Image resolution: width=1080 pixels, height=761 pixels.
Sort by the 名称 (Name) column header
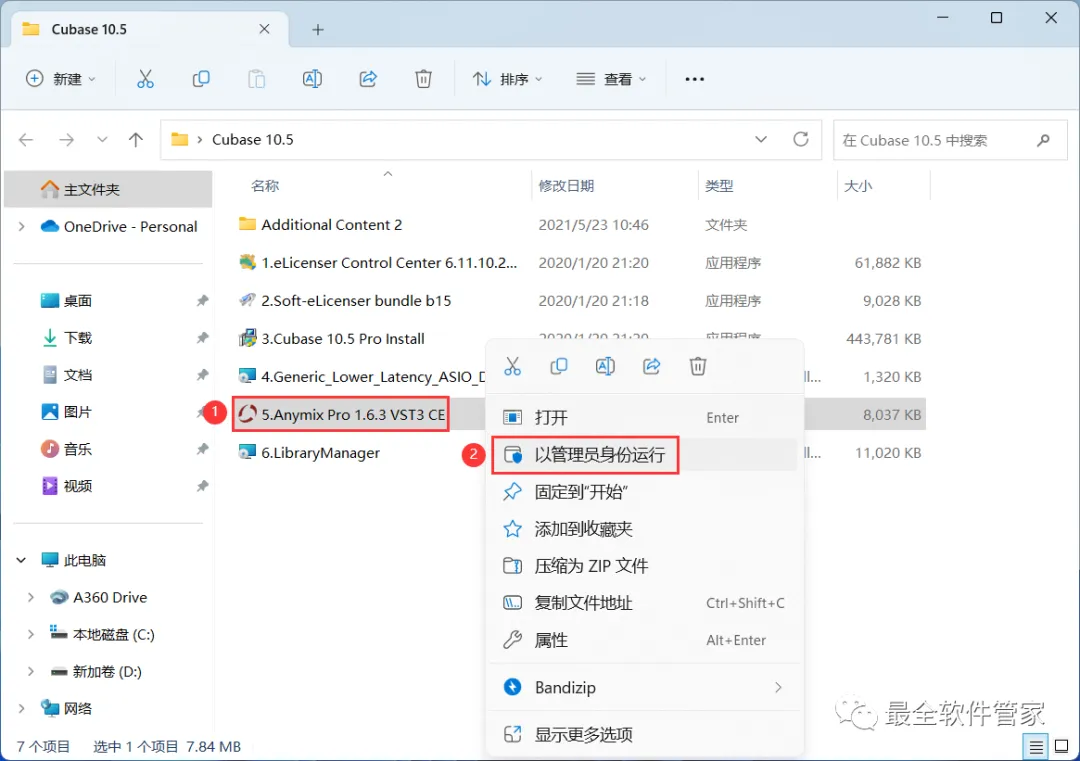[x=264, y=186]
